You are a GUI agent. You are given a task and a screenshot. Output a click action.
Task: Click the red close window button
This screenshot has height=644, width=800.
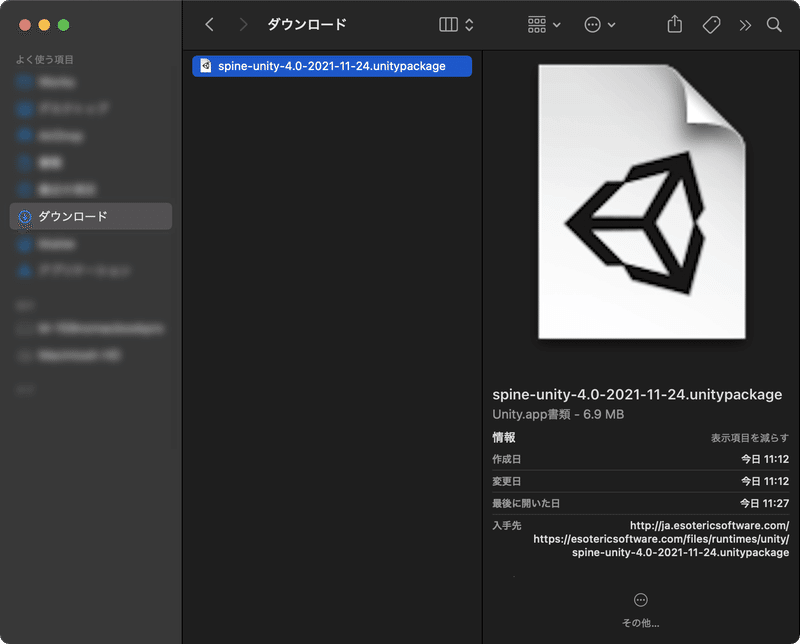[25, 25]
